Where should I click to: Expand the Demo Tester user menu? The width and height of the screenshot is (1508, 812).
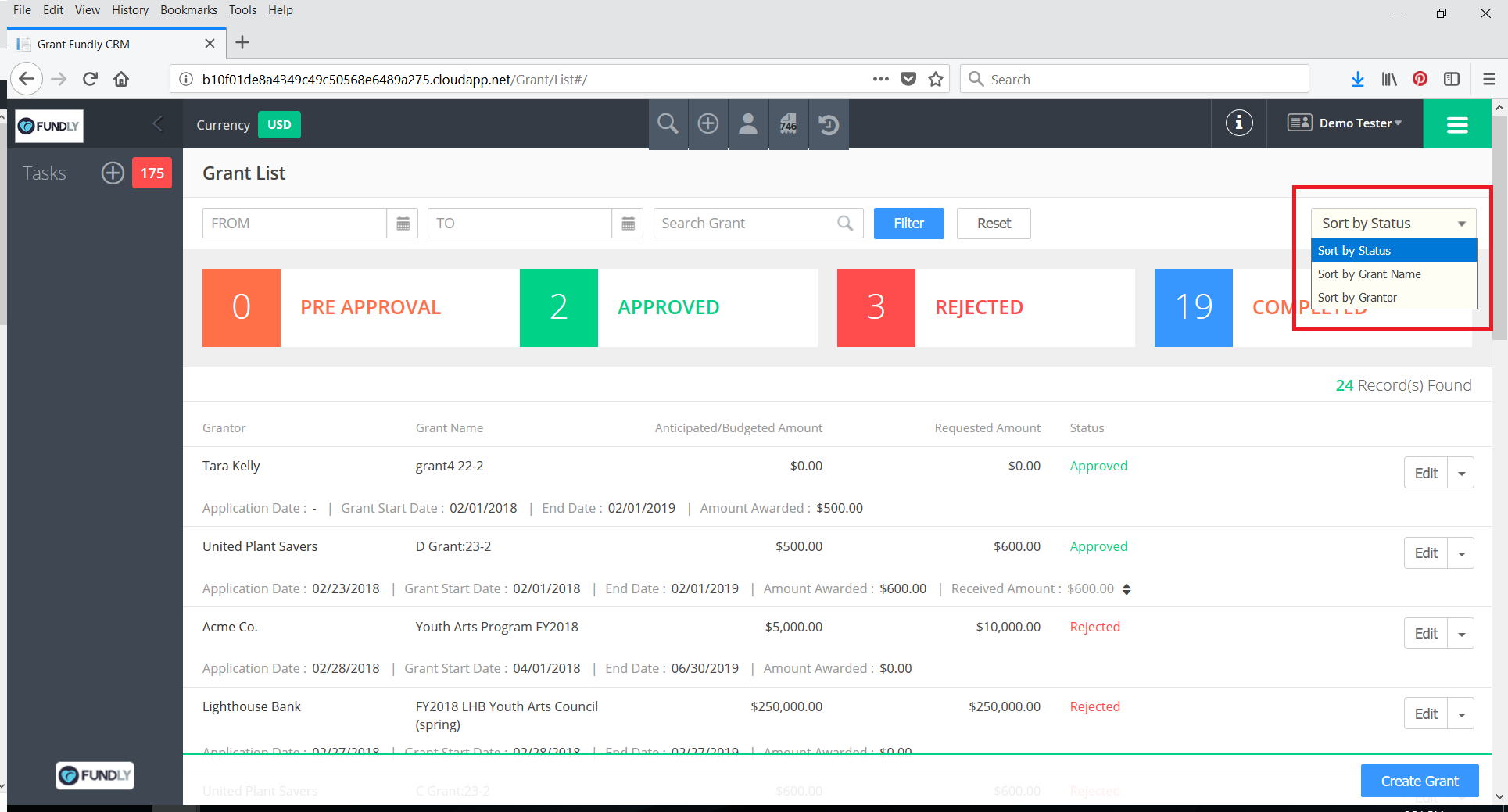pyautogui.click(x=1345, y=123)
